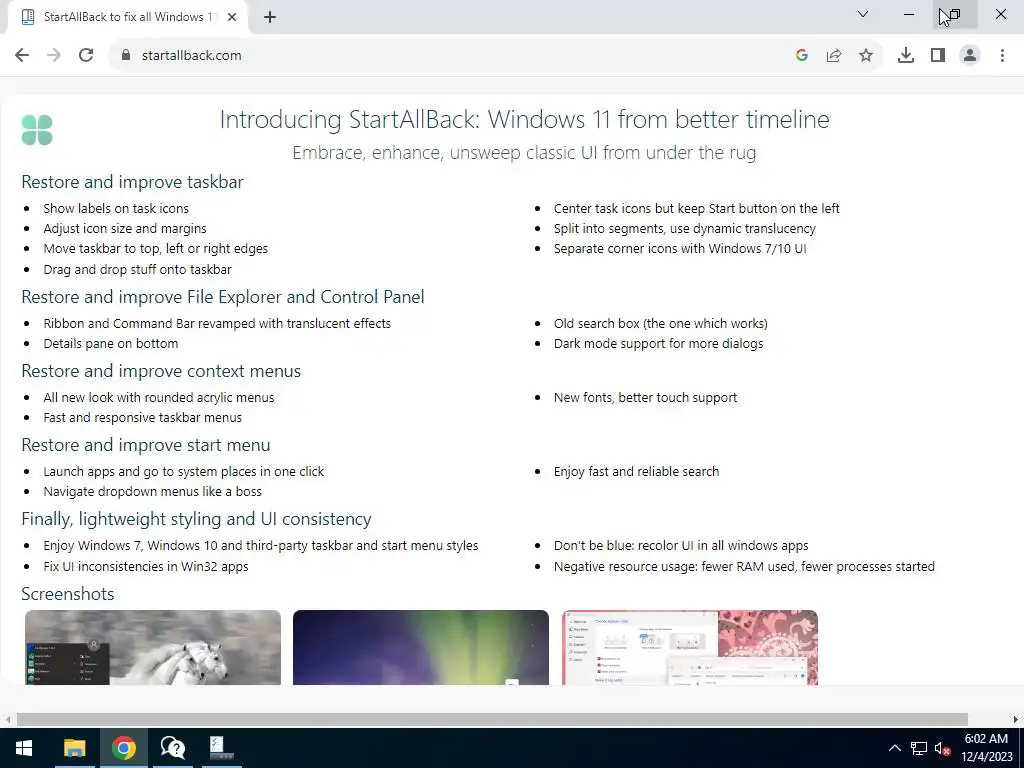Open the Google icon in address bar
1024x768 pixels.
(x=802, y=56)
